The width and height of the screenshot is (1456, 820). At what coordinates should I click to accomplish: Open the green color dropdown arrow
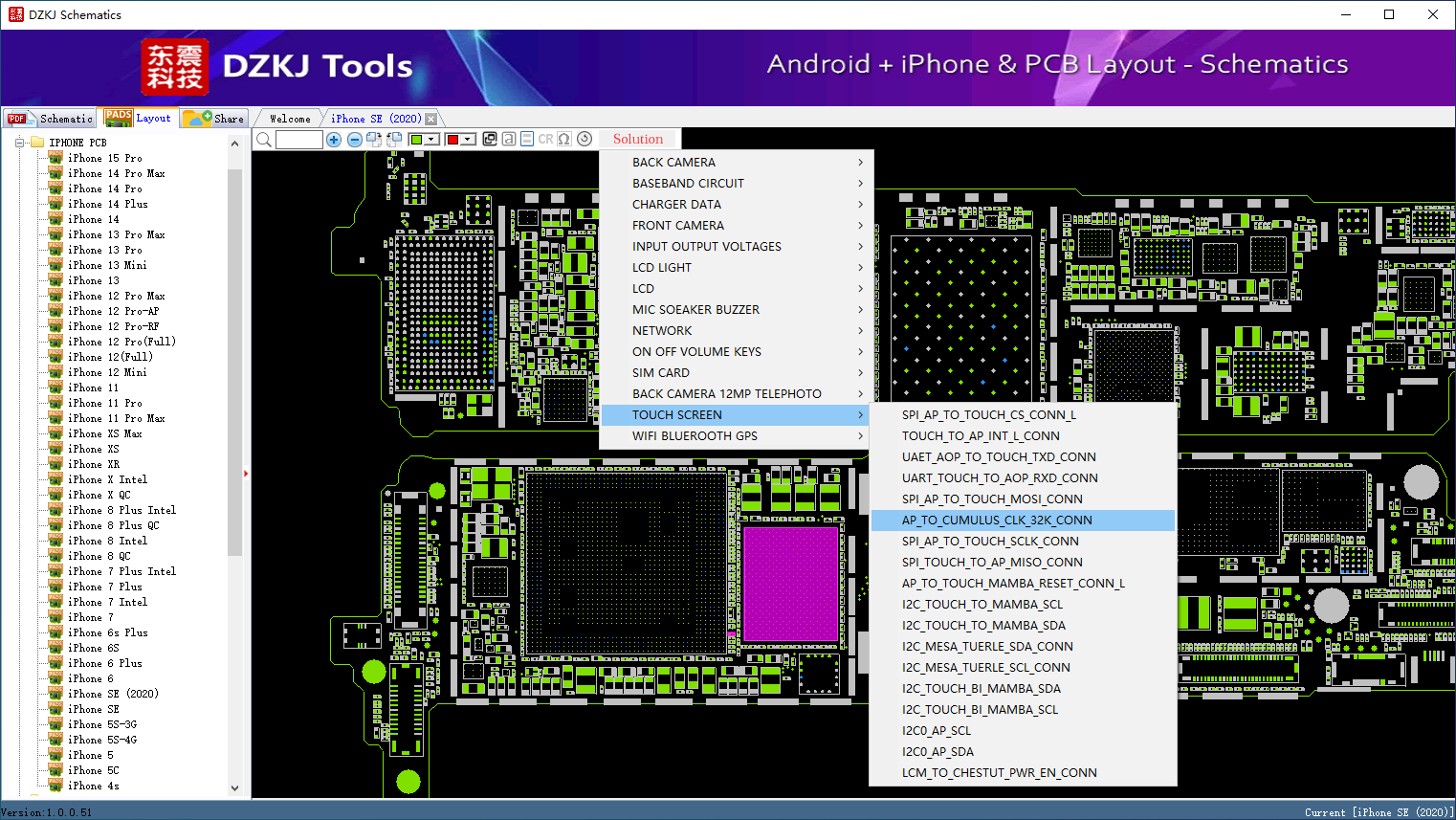pyautogui.click(x=432, y=140)
